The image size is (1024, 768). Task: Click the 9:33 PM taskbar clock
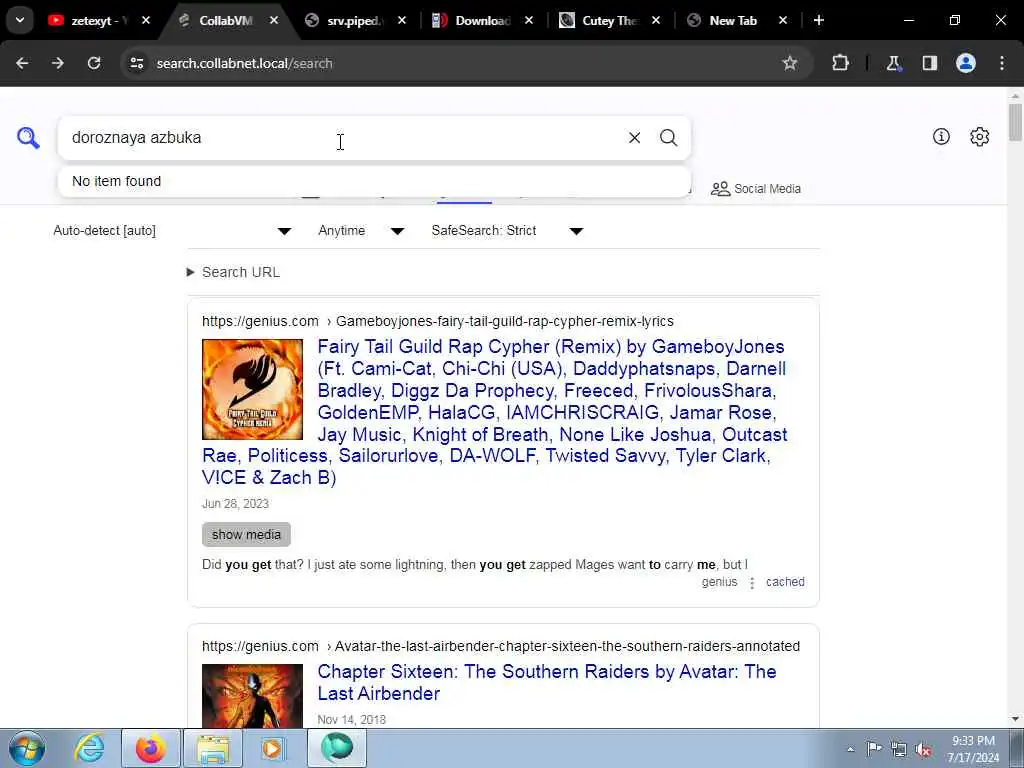point(973,749)
